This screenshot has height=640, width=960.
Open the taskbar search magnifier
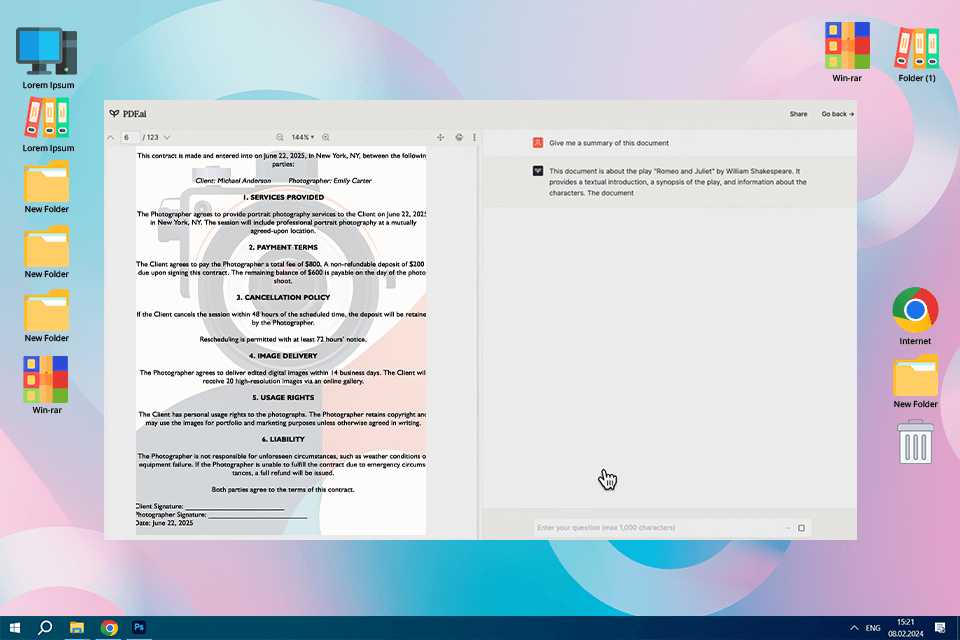45,627
